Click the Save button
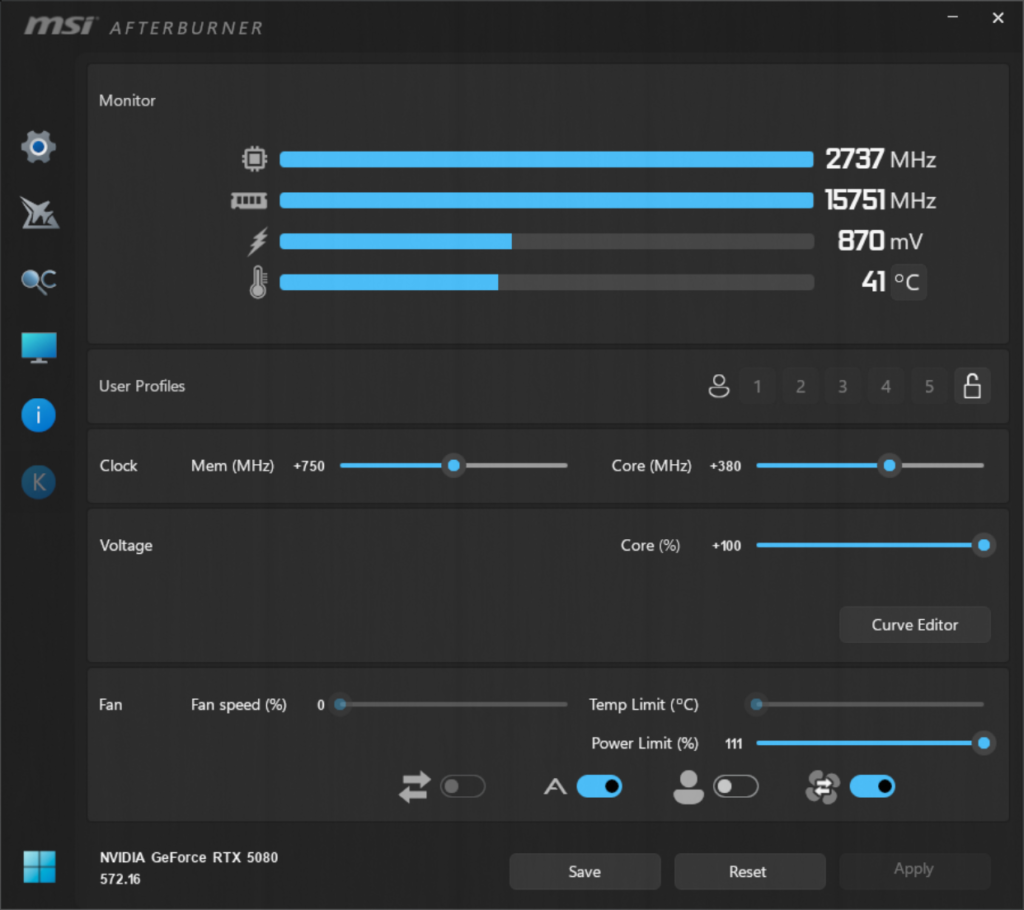This screenshot has width=1024, height=910. tap(585, 871)
